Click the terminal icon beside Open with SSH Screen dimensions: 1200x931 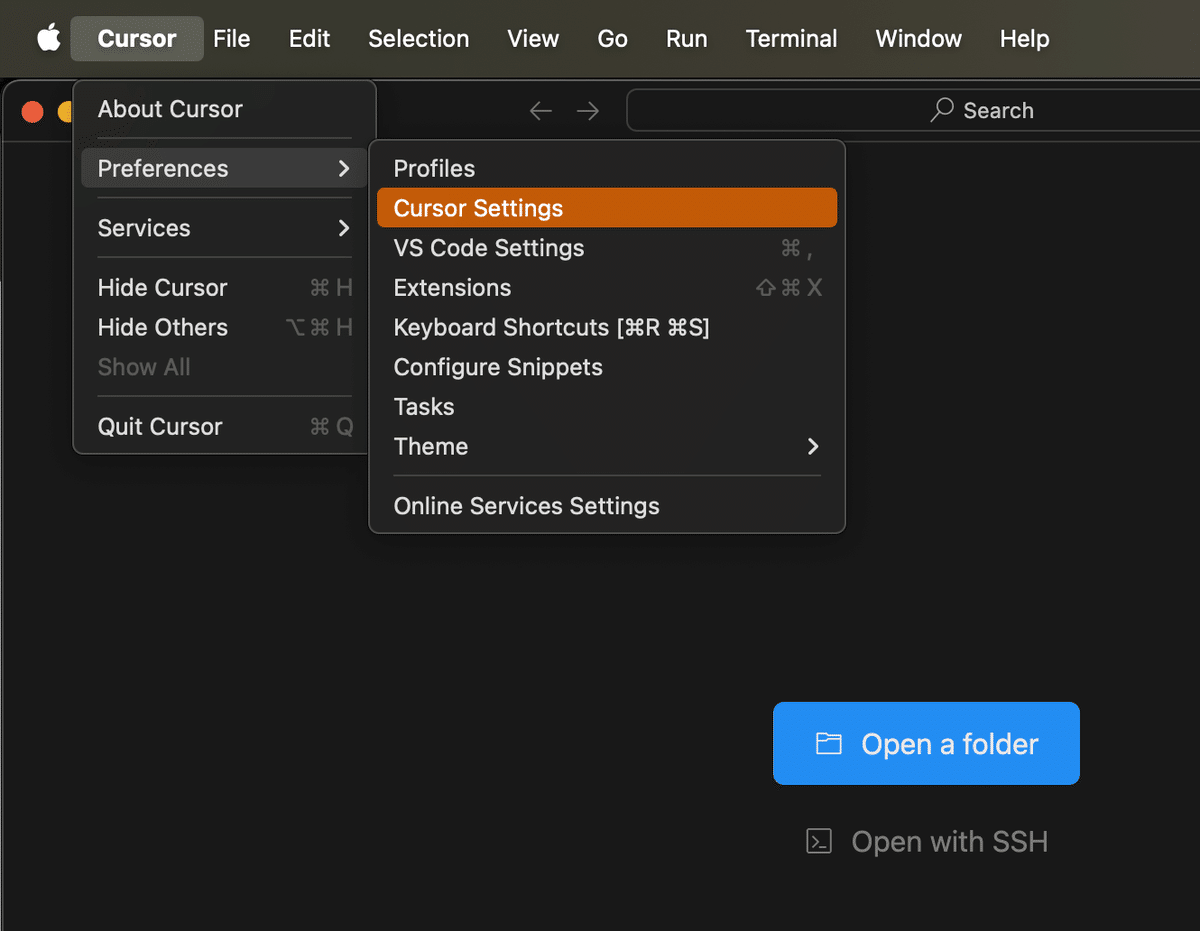click(819, 841)
